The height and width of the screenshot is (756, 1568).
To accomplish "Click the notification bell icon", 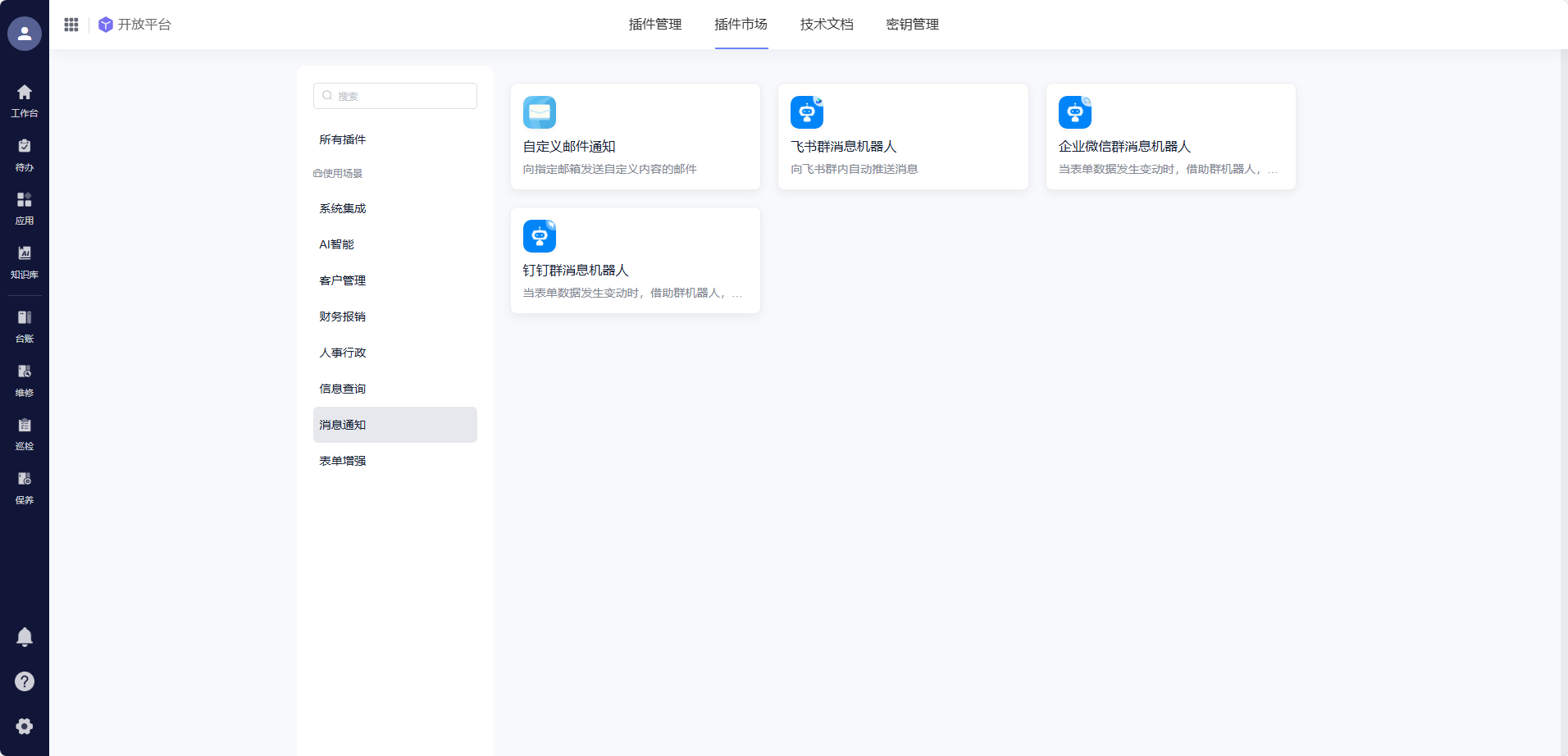I will coord(25,637).
